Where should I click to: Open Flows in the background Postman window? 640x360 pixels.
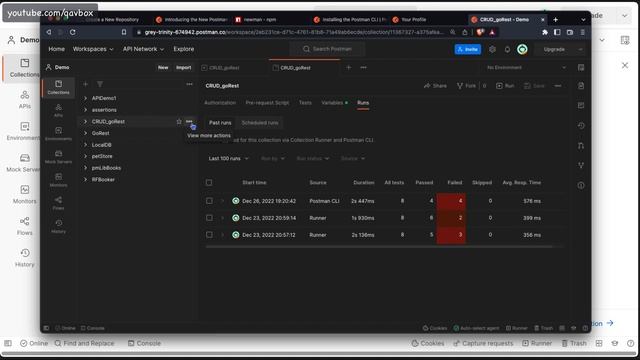pos(24,226)
